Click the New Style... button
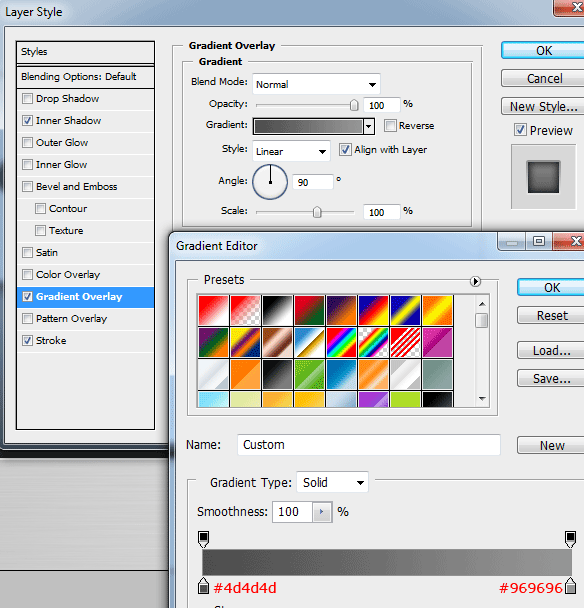 pos(543,106)
